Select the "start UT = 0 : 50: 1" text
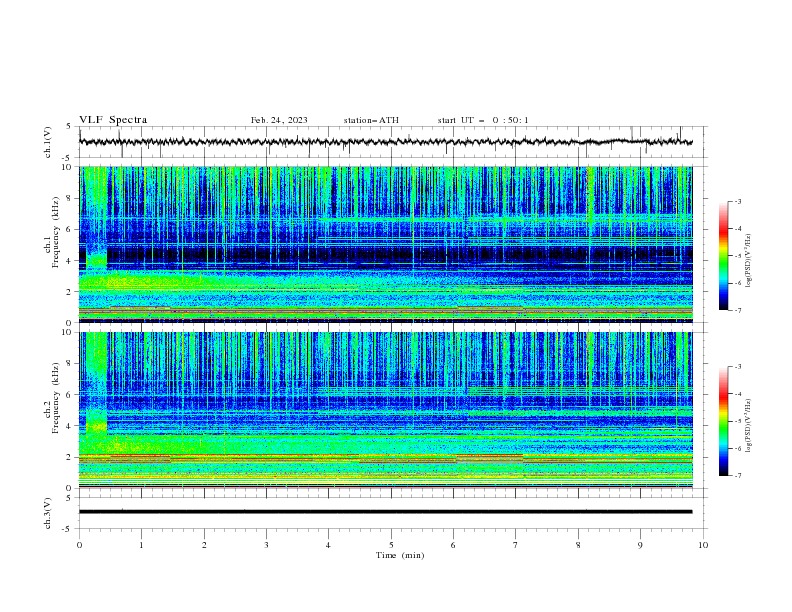The height and width of the screenshot is (612, 792). [483, 120]
